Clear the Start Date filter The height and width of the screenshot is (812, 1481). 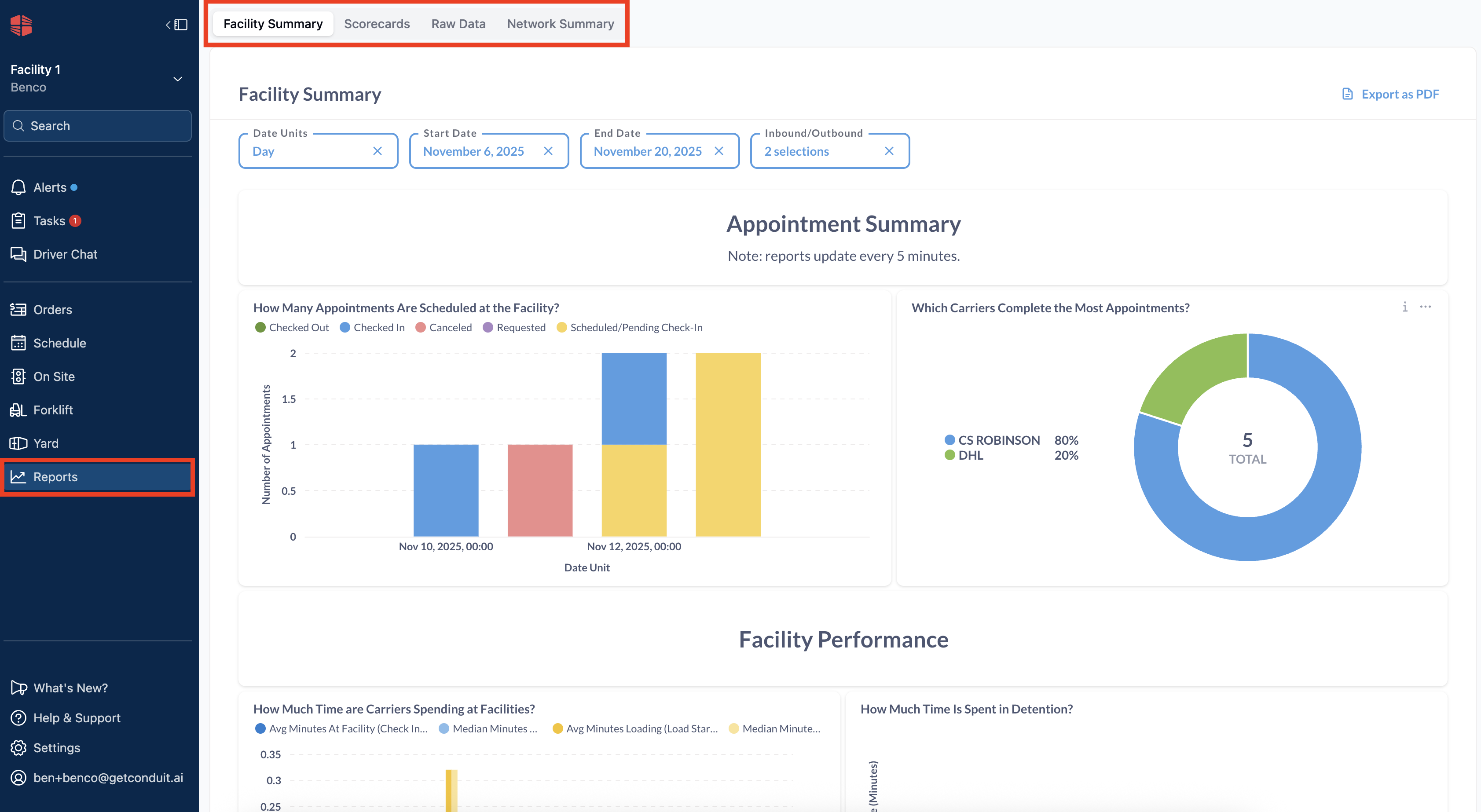coord(548,151)
